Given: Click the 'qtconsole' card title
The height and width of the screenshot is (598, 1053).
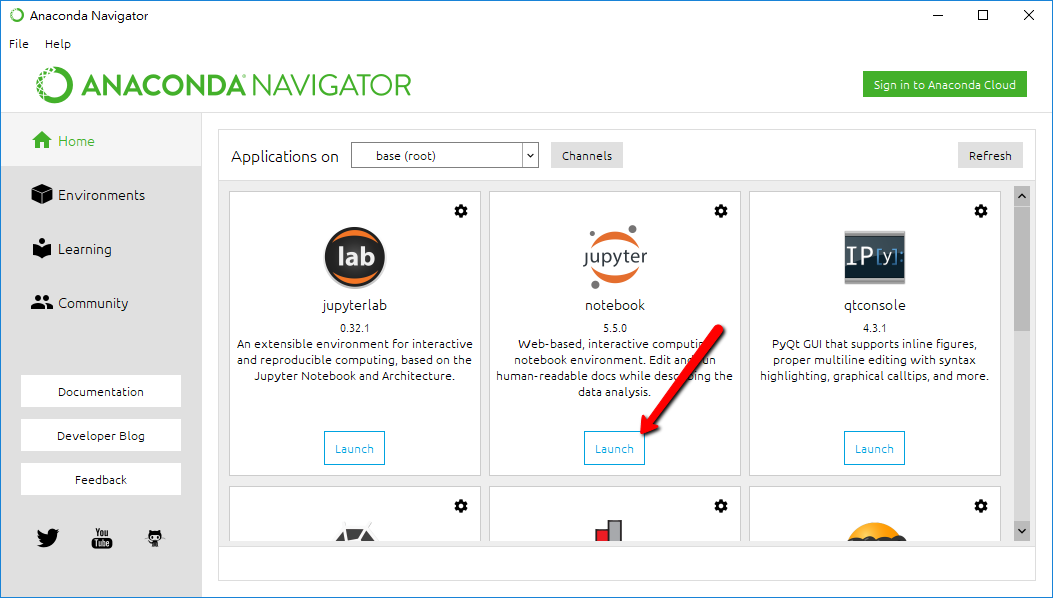Looking at the screenshot, I should click(874, 305).
